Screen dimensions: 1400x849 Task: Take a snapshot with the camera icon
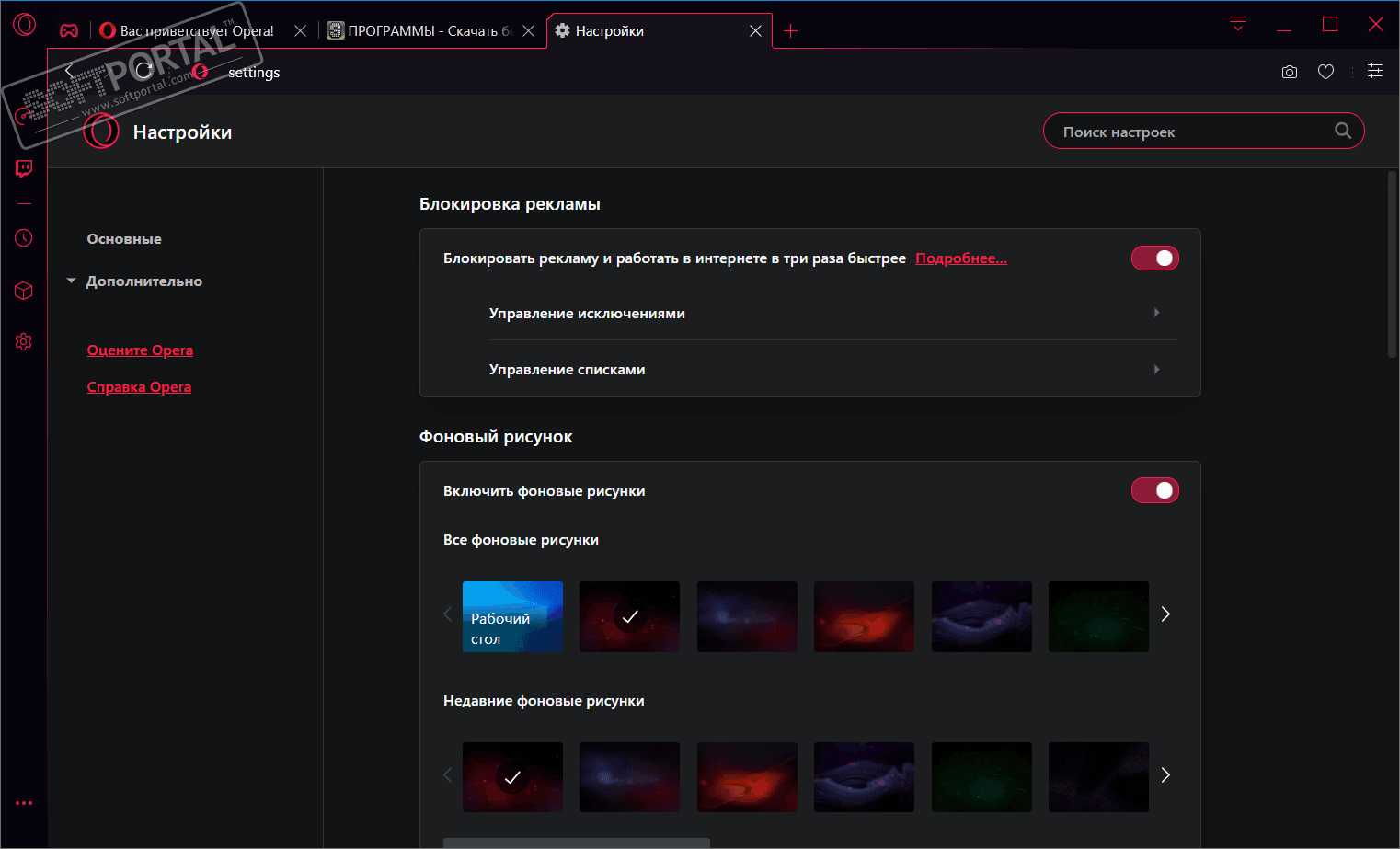tap(1290, 72)
